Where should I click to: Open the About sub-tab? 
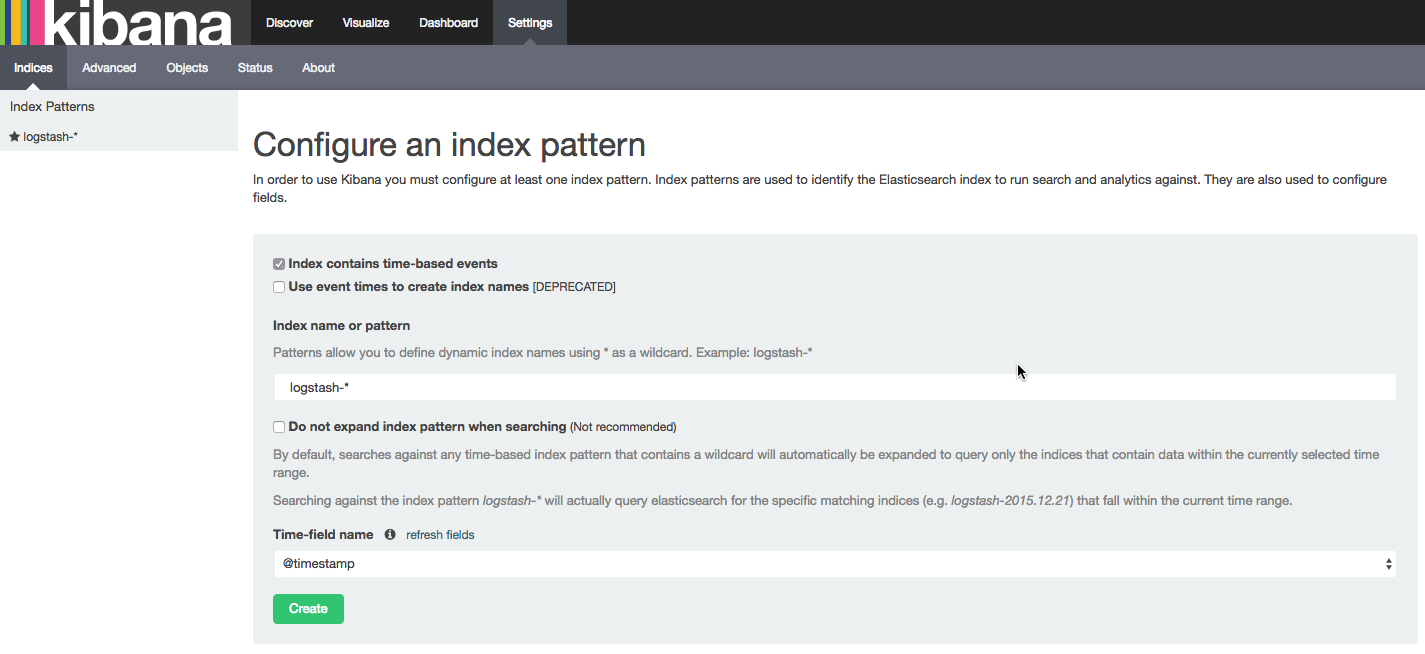(319, 68)
